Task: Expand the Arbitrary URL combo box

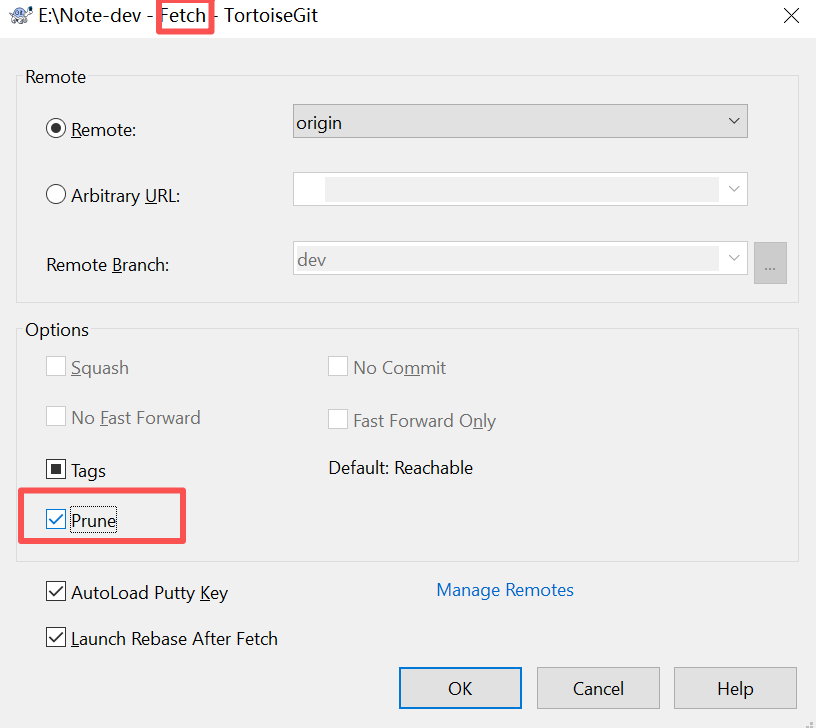Action: coord(735,189)
